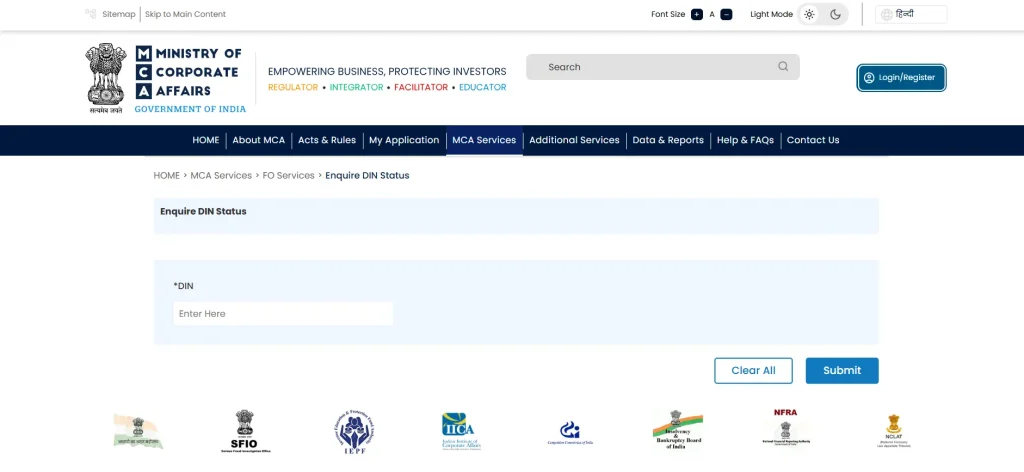Decrease font size with minus icon

point(726,14)
